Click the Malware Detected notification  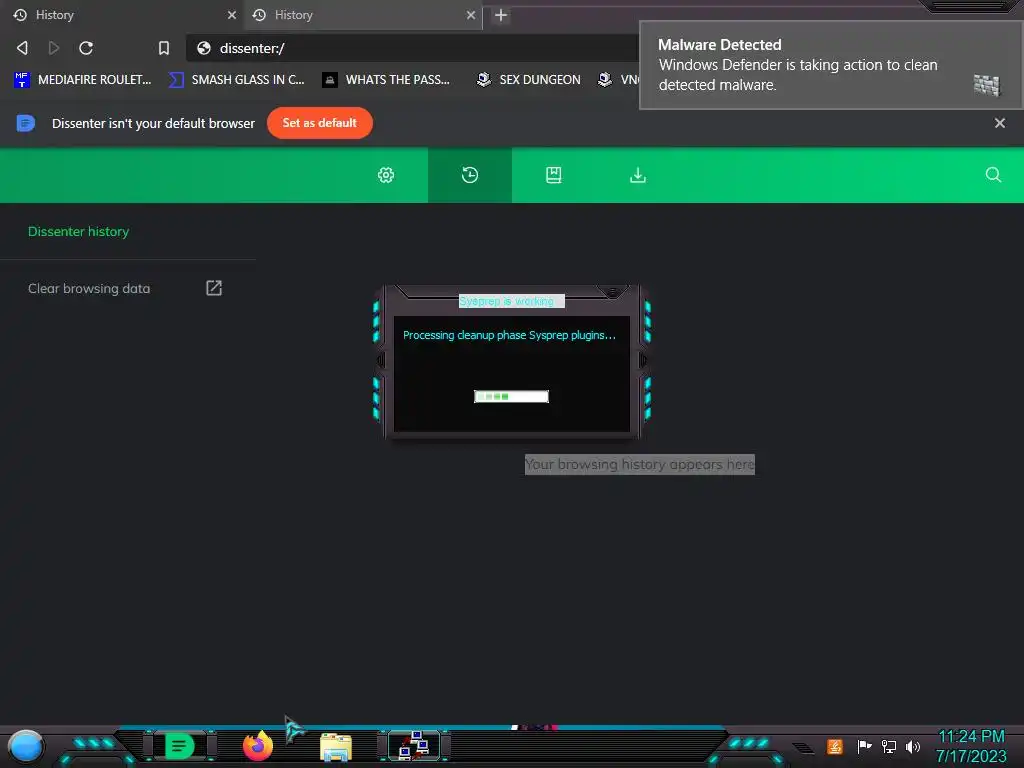pos(831,65)
